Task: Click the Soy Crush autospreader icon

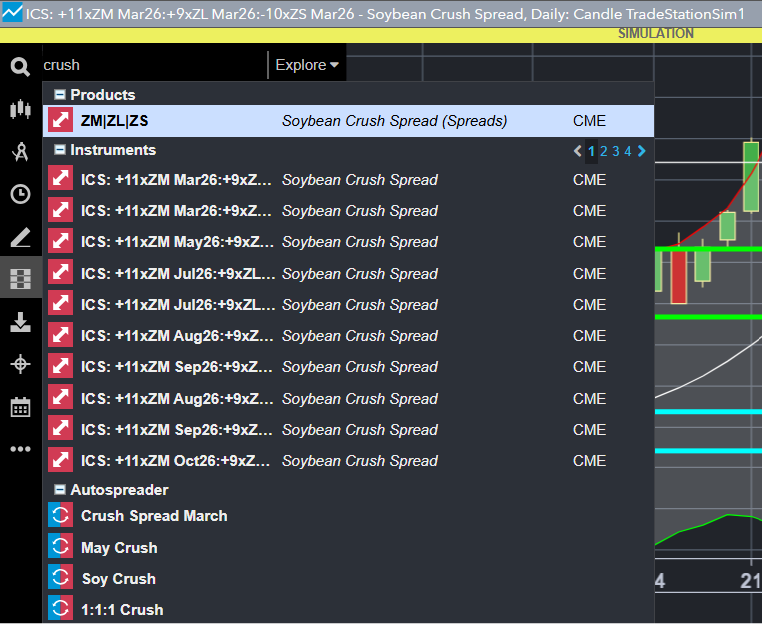Action: coord(60,578)
